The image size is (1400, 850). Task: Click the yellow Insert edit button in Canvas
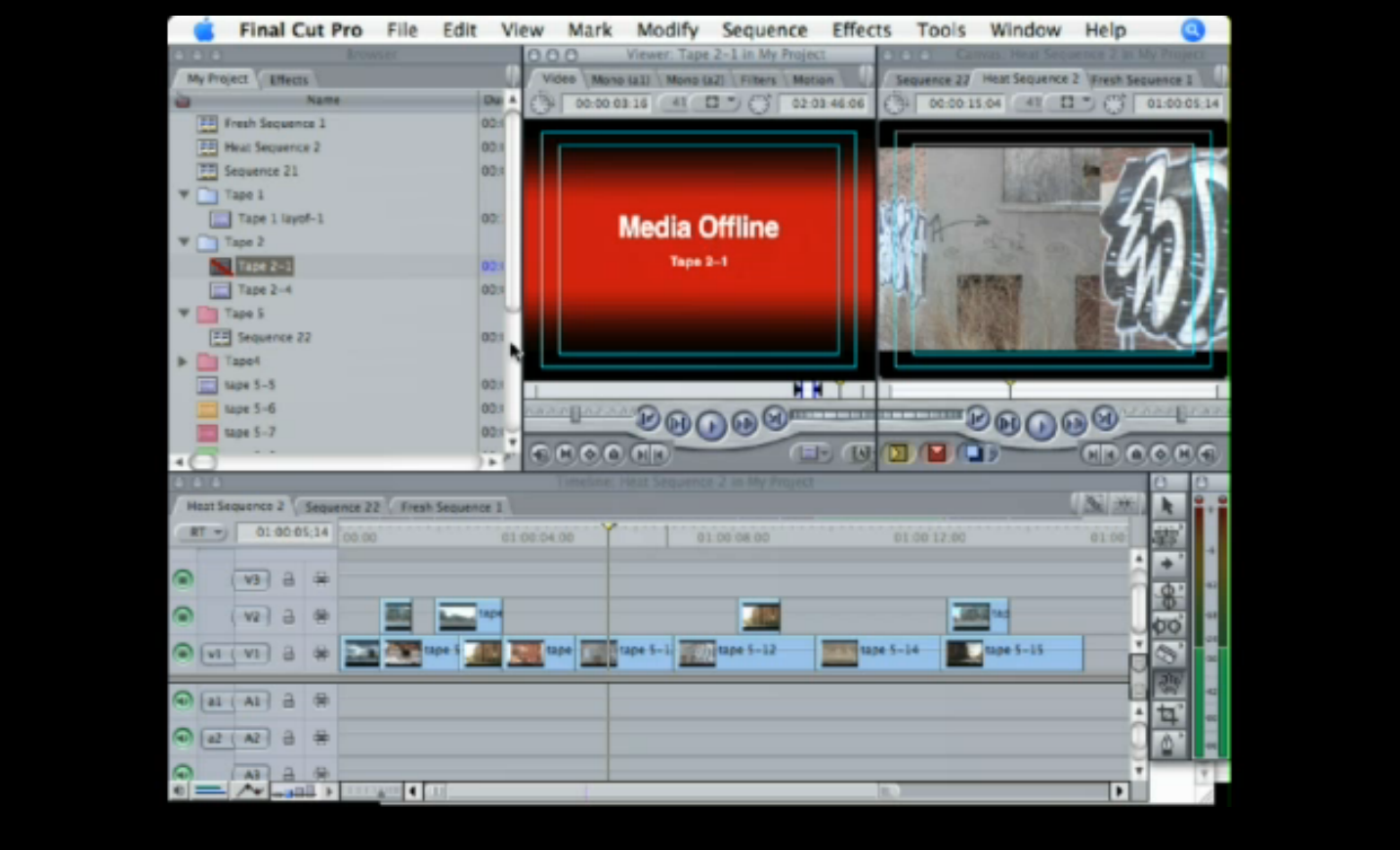[897, 453]
